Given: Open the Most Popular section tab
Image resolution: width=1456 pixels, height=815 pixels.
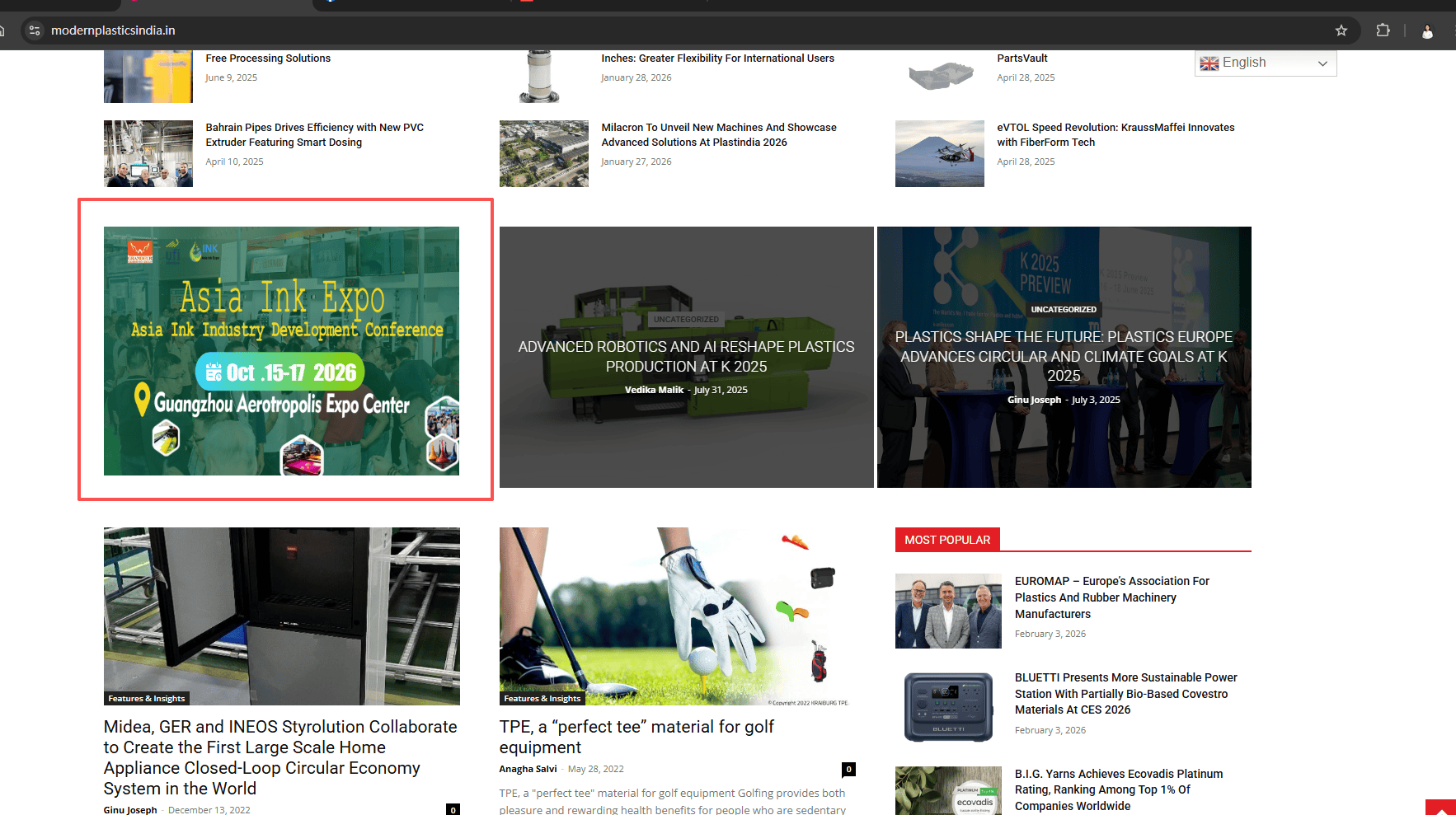Looking at the screenshot, I should (x=946, y=540).
